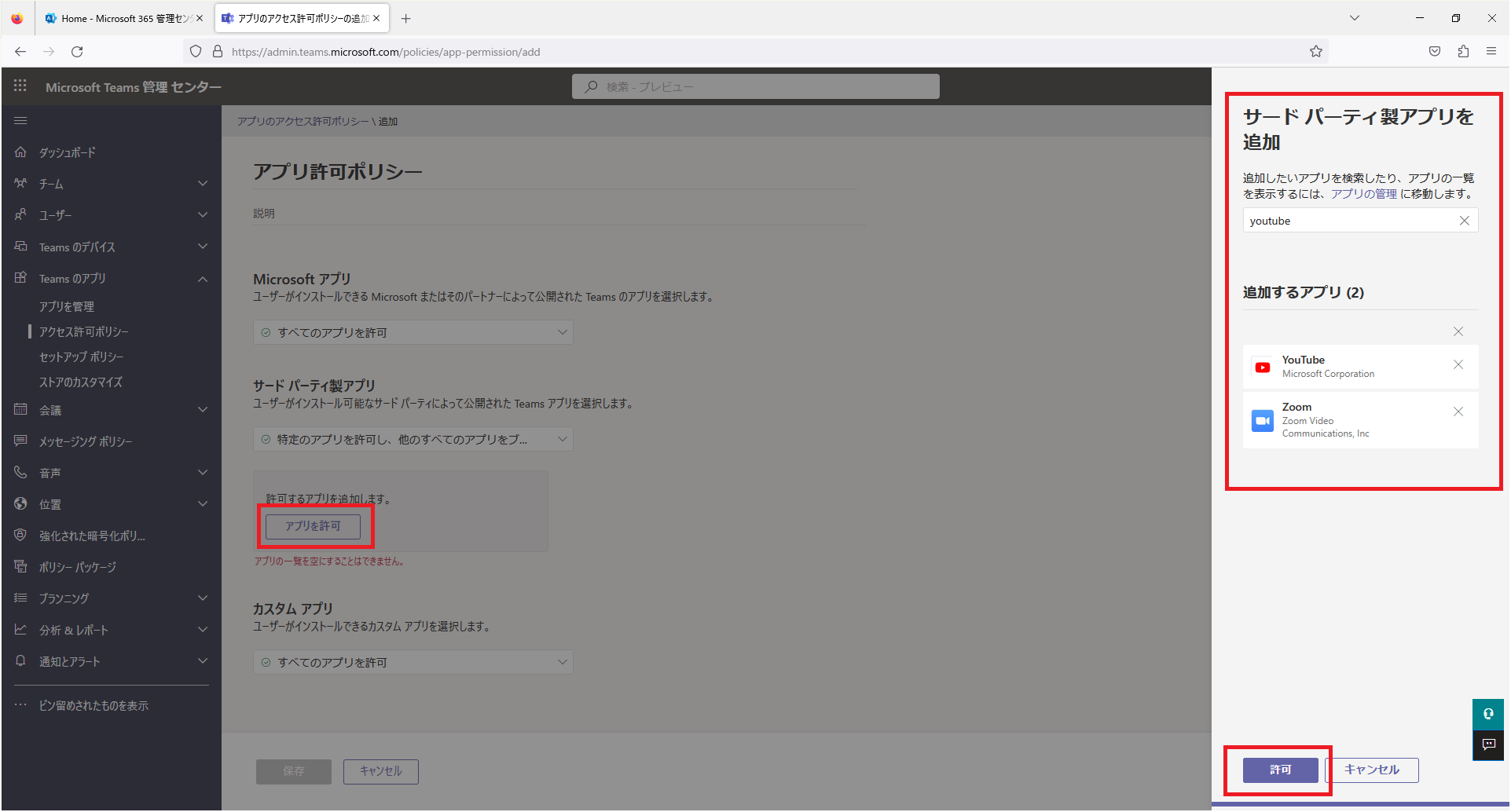This screenshot has width=1511, height=812.
Task: Open the Microsoft apps permission dropdown
Action: coord(413,332)
